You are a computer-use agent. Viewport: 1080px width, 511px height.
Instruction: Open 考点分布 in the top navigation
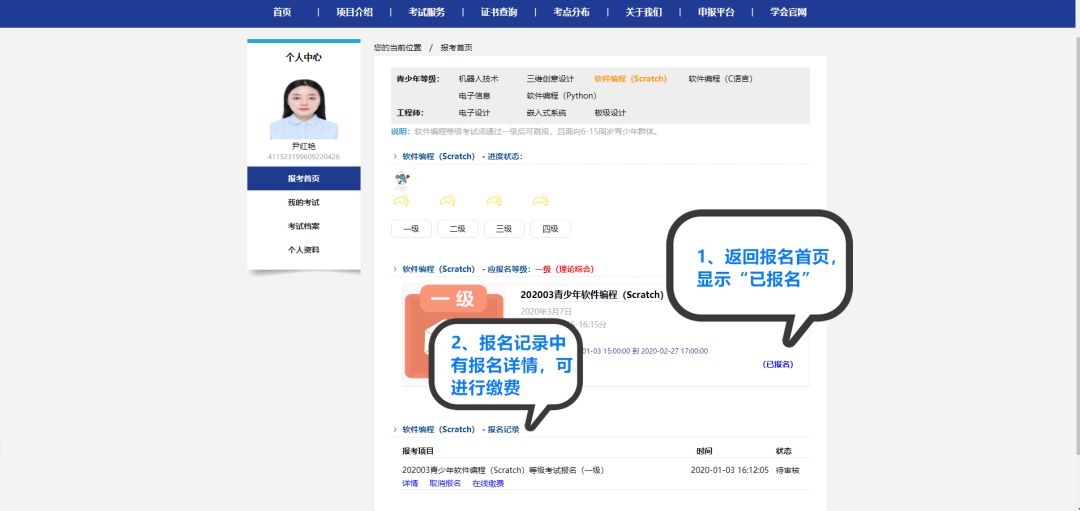pyautogui.click(x=571, y=12)
